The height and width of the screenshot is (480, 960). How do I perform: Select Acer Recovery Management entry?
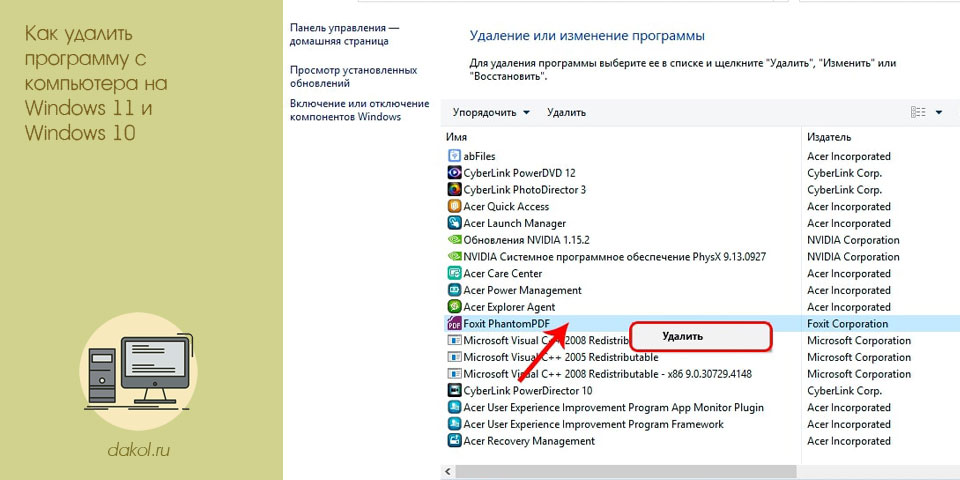(x=529, y=441)
